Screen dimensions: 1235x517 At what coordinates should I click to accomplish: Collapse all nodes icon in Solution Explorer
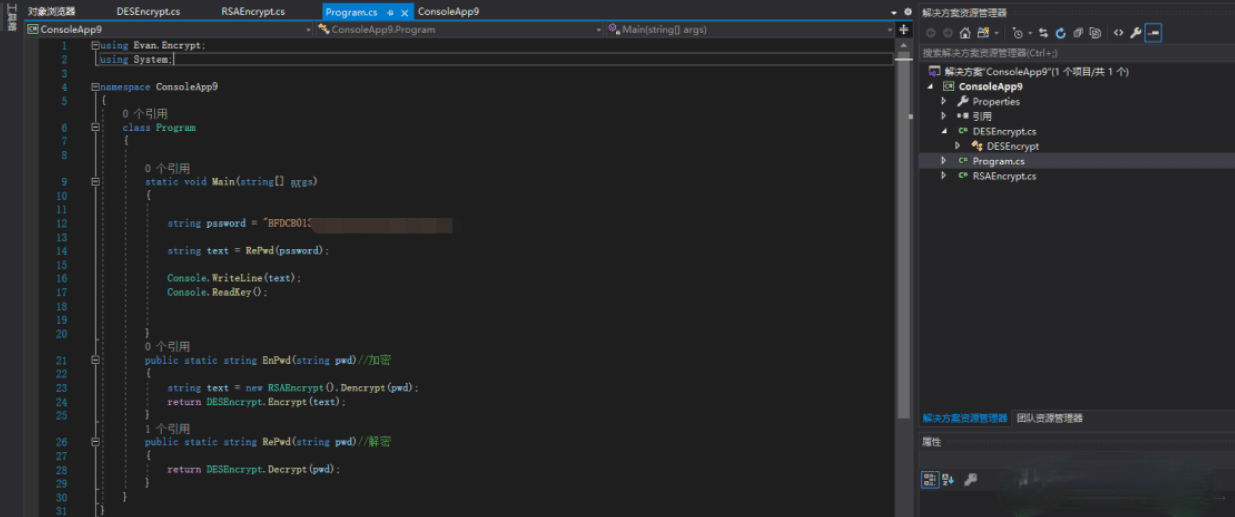(x=1078, y=33)
